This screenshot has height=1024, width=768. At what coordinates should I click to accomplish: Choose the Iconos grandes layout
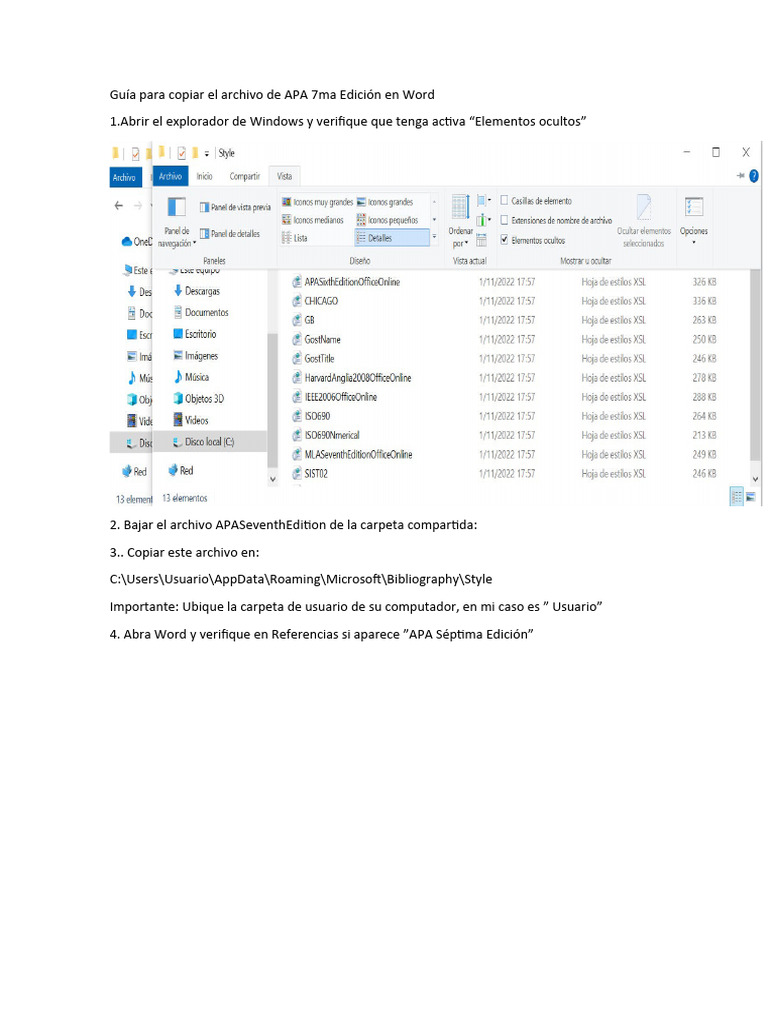(x=385, y=202)
